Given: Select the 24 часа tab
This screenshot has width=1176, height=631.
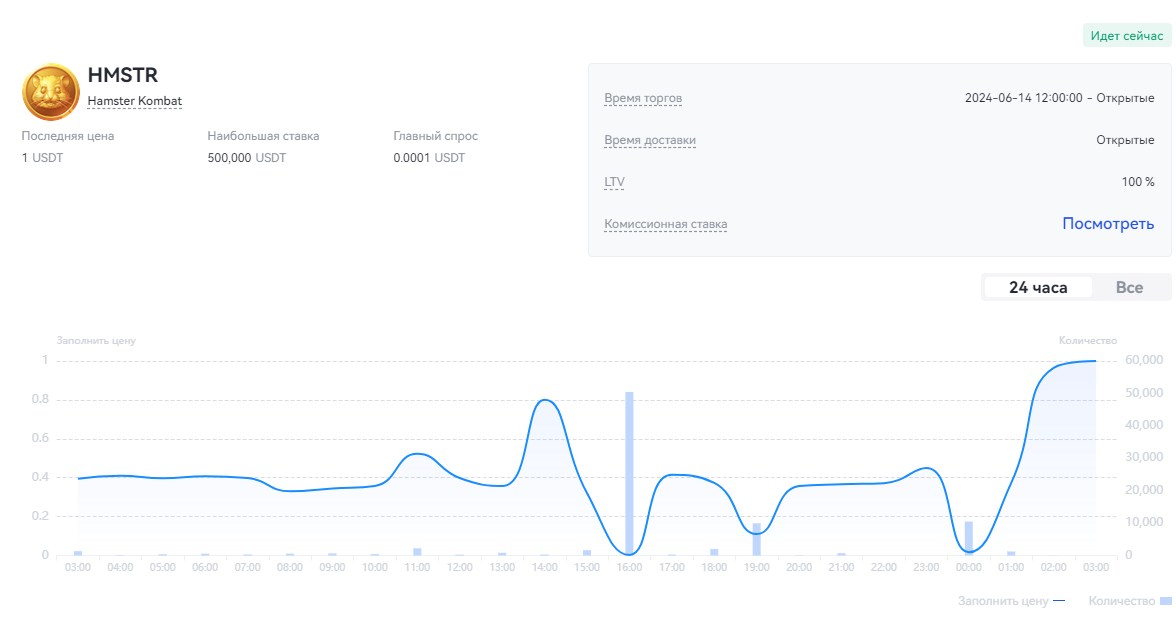Looking at the screenshot, I should click(x=1037, y=288).
